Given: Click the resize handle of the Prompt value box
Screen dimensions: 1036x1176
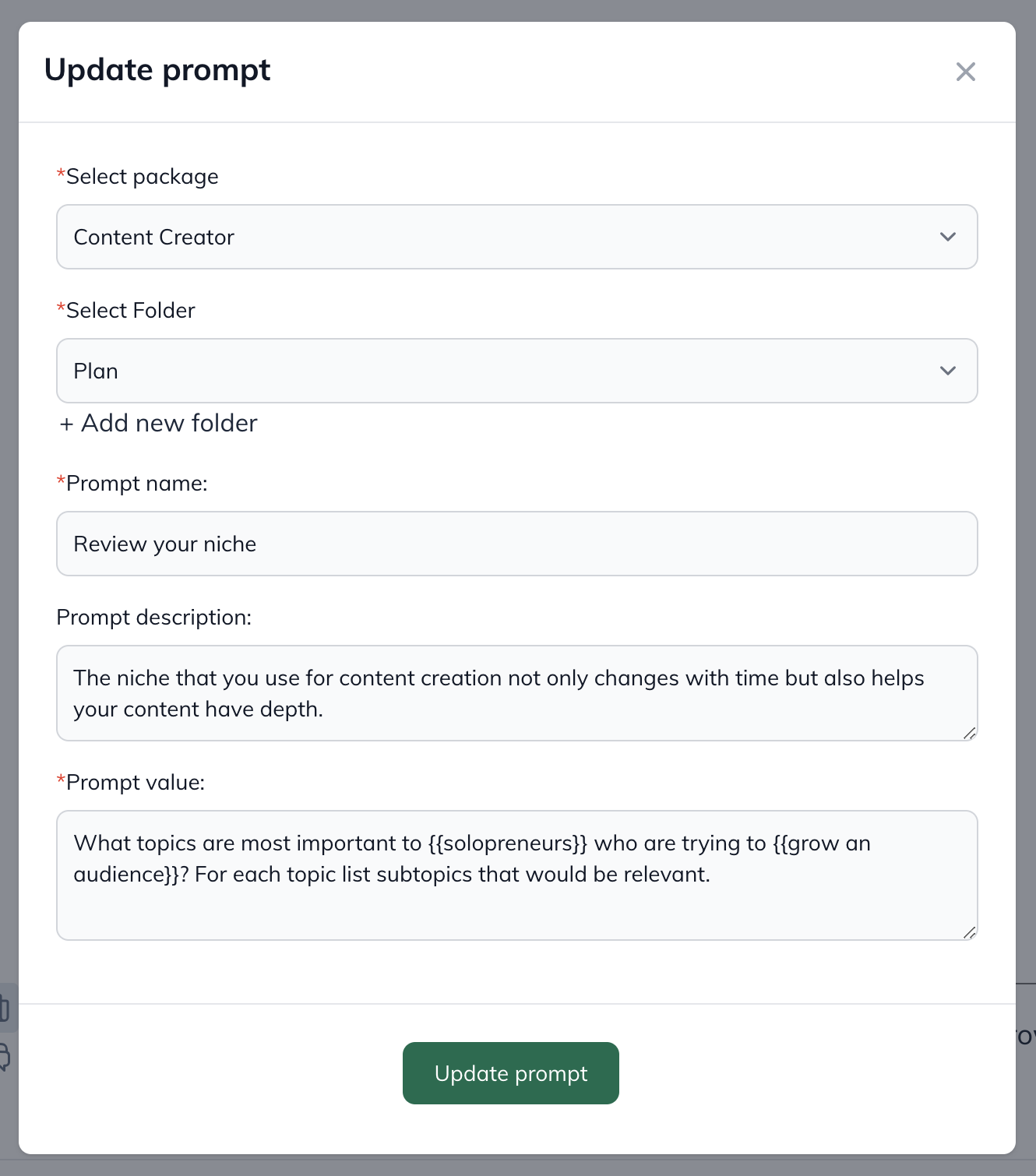Looking at the screenshot, I should click(x=969, y=932).
